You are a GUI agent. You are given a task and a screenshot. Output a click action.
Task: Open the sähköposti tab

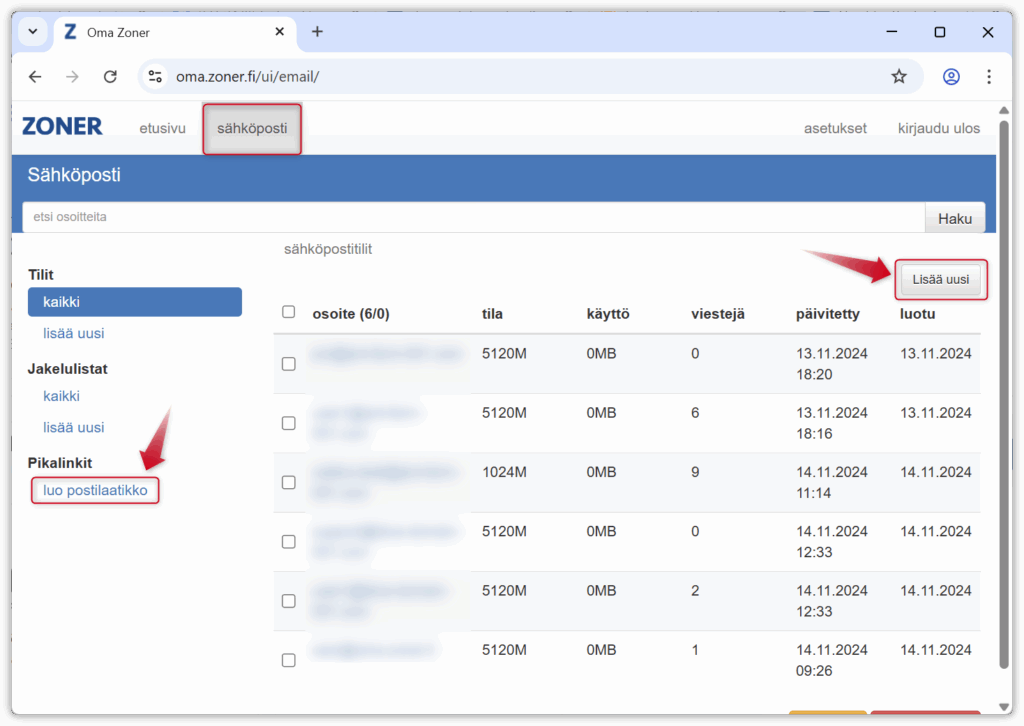click(x=252, y=129)
